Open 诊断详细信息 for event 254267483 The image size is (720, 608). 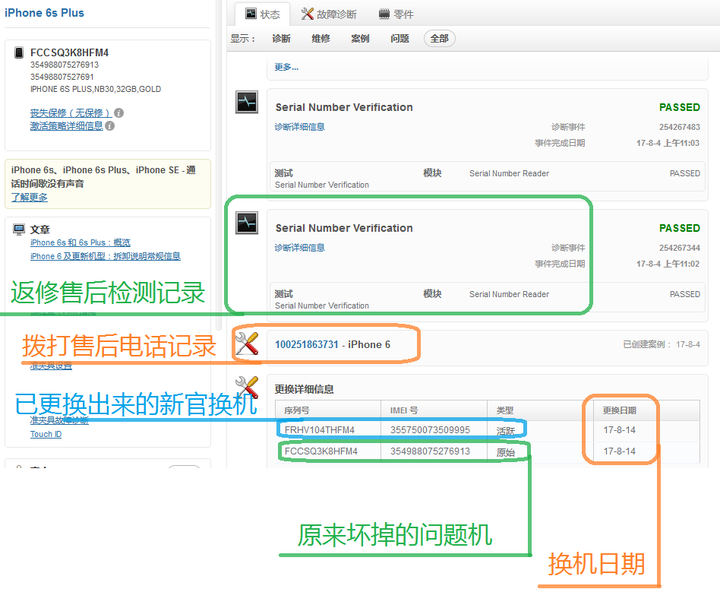(299, 127)
